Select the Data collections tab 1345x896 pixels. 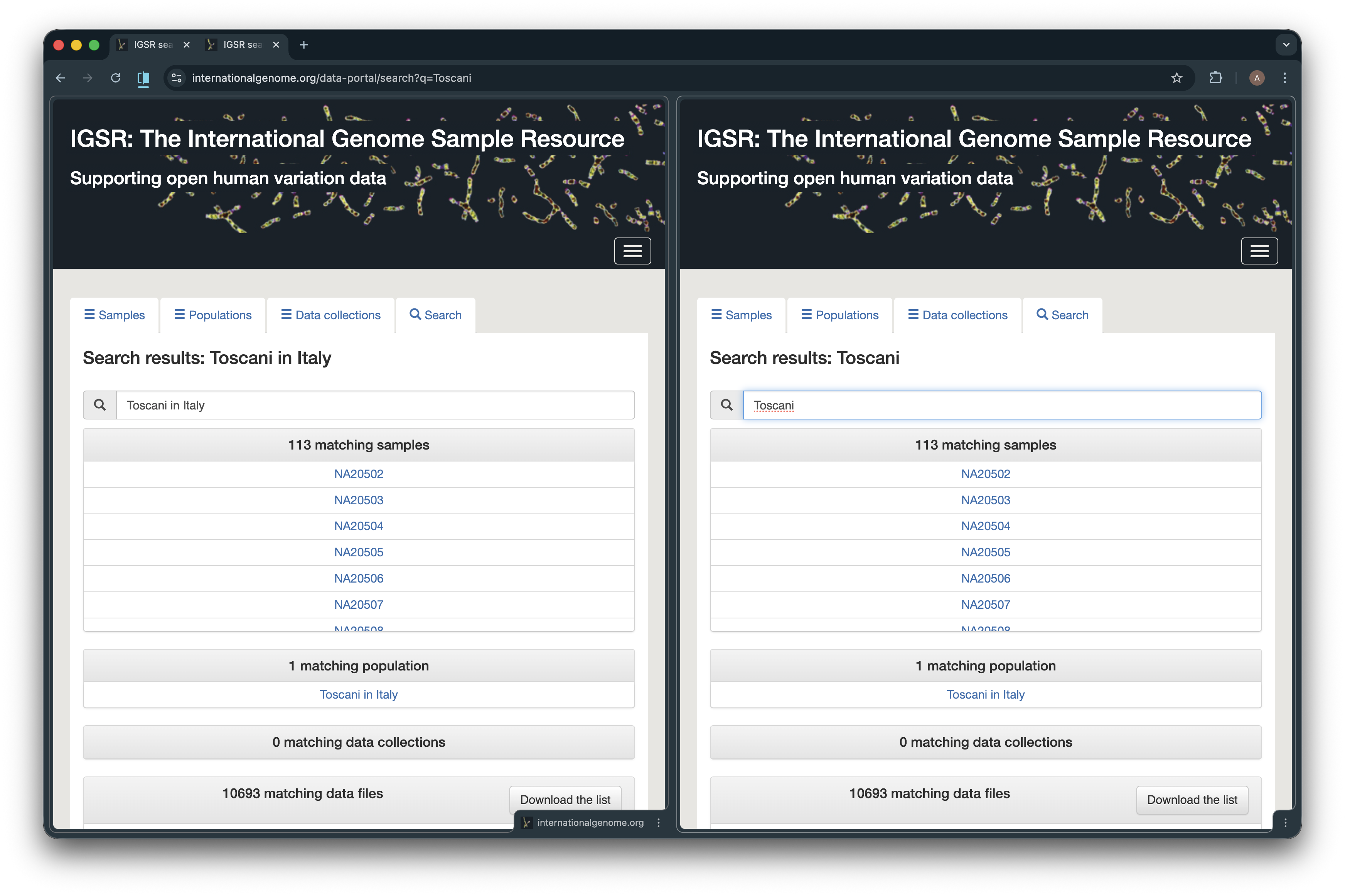pyautogui.click(x=330, y=315)
